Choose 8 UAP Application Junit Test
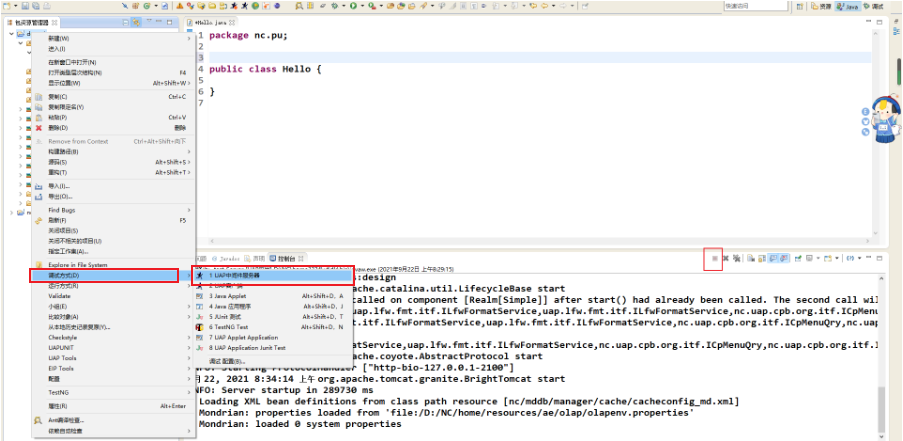Image resolution: width=903 pixels, height=441 pixels. tap(271, 348)
